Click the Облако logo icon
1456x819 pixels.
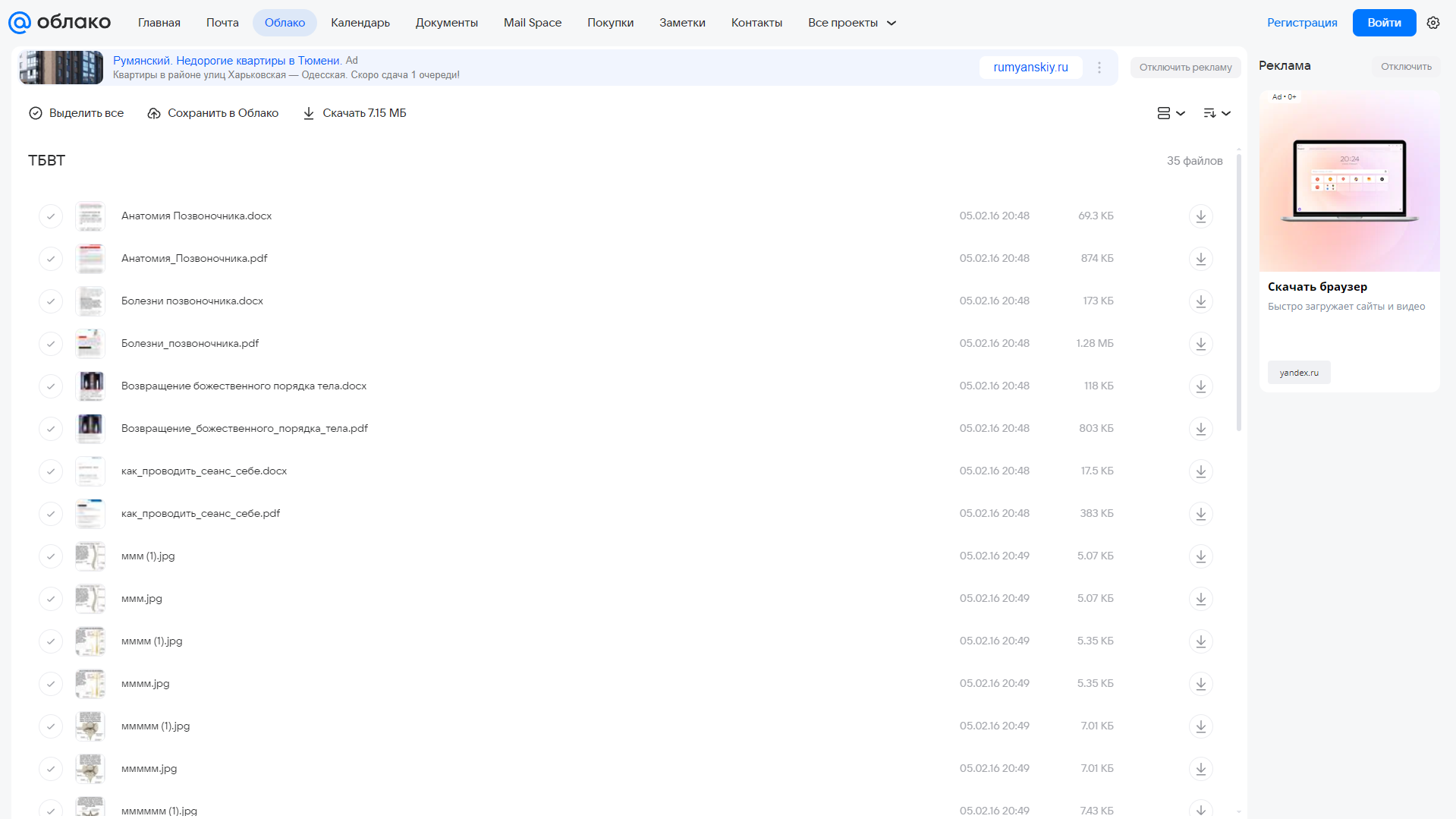pyautogui.click(x=20, y=23)
